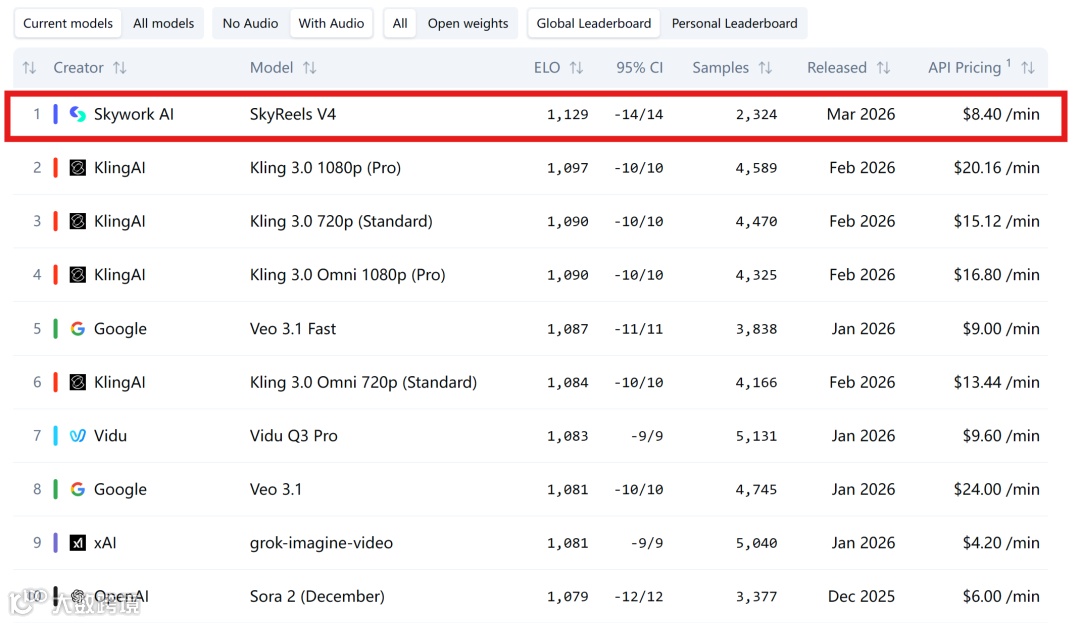This screenshot has width=1080, height=623.
Task: Click the API Pricing column header
Action: [x=964, y=67]
